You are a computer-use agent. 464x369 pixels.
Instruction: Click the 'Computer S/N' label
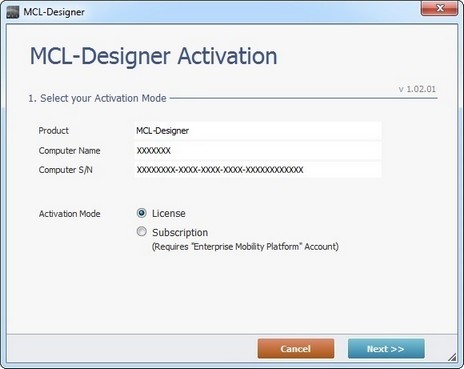pyautogui.click(x=66, y=170)
